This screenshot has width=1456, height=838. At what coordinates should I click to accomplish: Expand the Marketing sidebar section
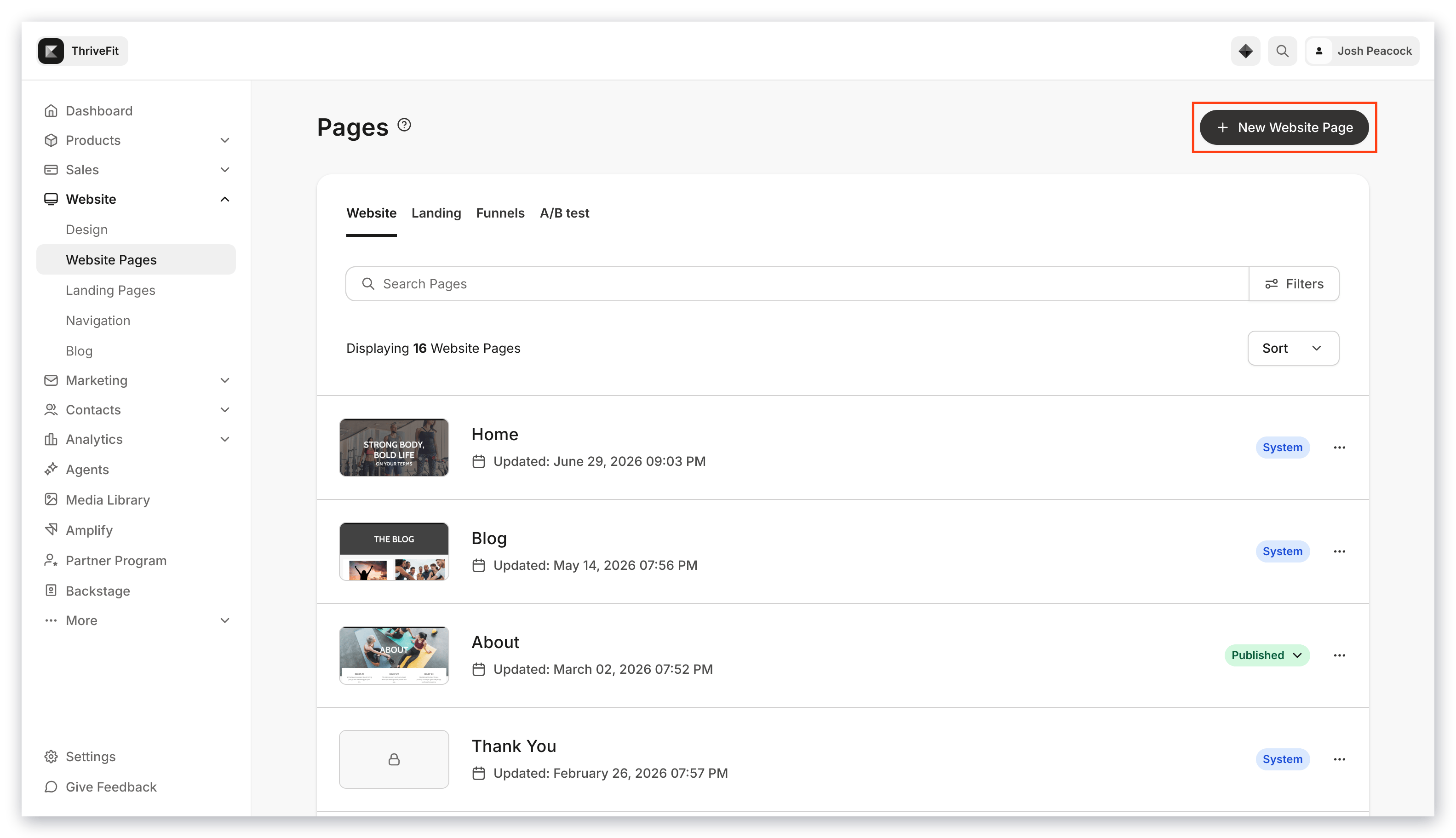(x=224, y=380)
